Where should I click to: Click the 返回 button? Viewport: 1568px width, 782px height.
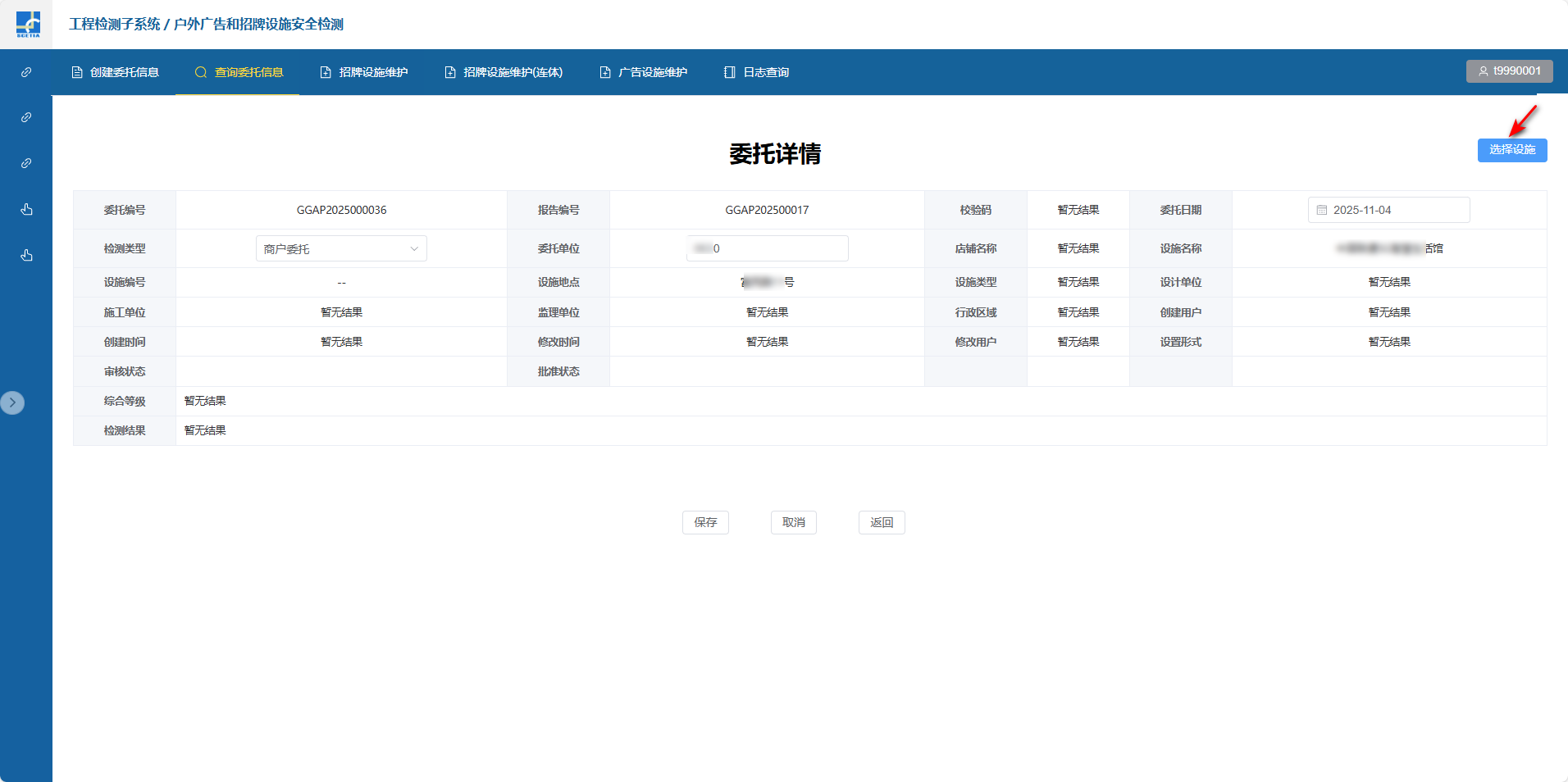click(881, 522)
